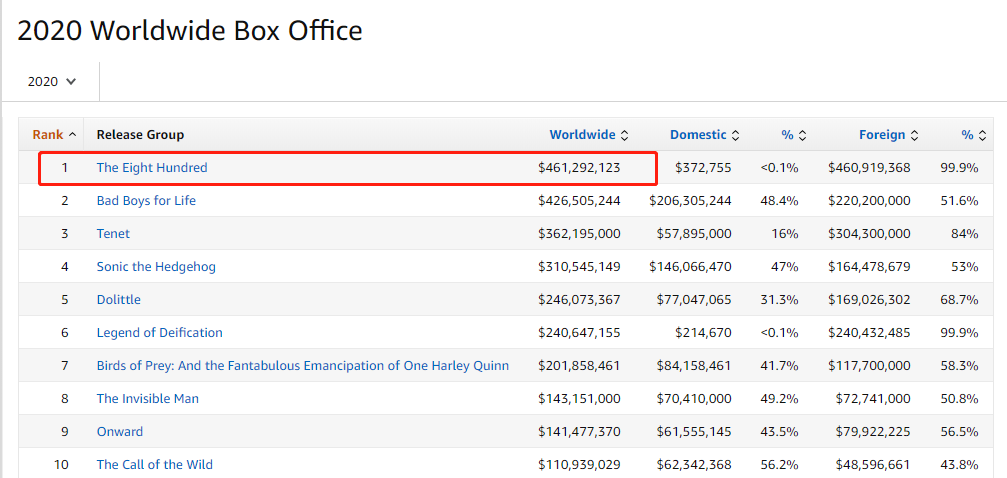Select worldwide value $426,505,244

click(579, 200)
